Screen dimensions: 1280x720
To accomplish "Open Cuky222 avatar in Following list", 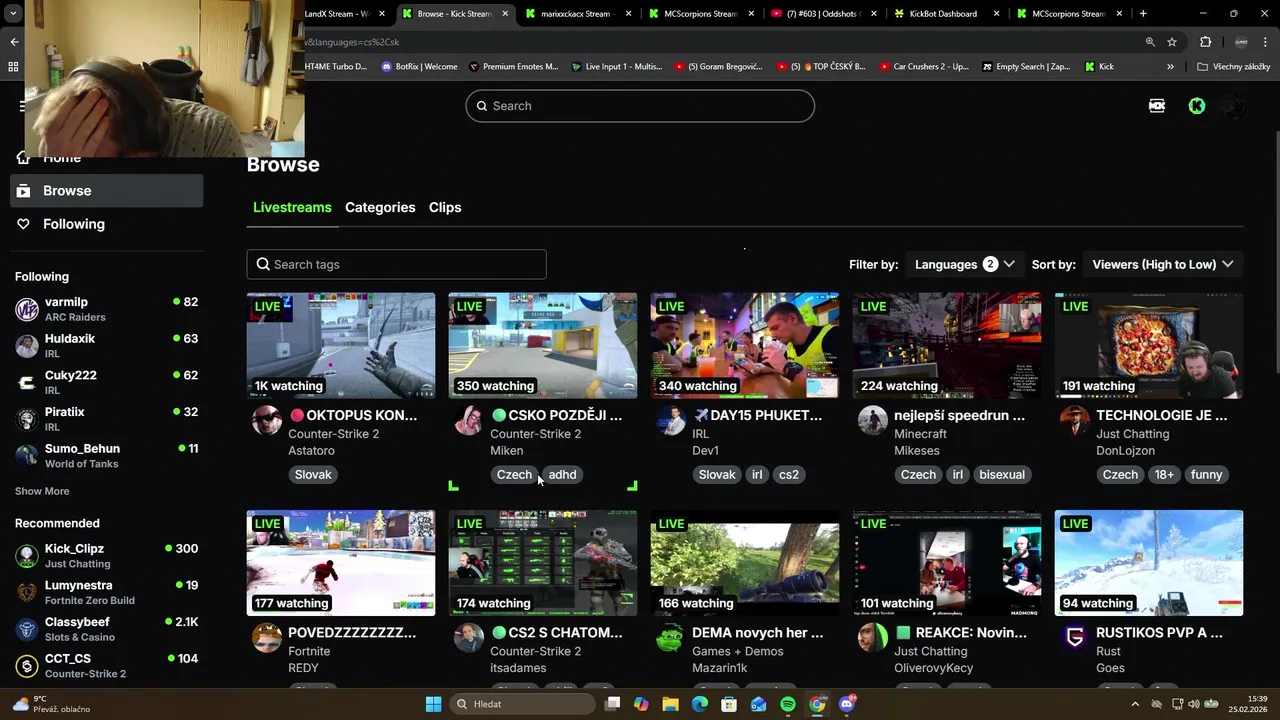I will 27,382.
